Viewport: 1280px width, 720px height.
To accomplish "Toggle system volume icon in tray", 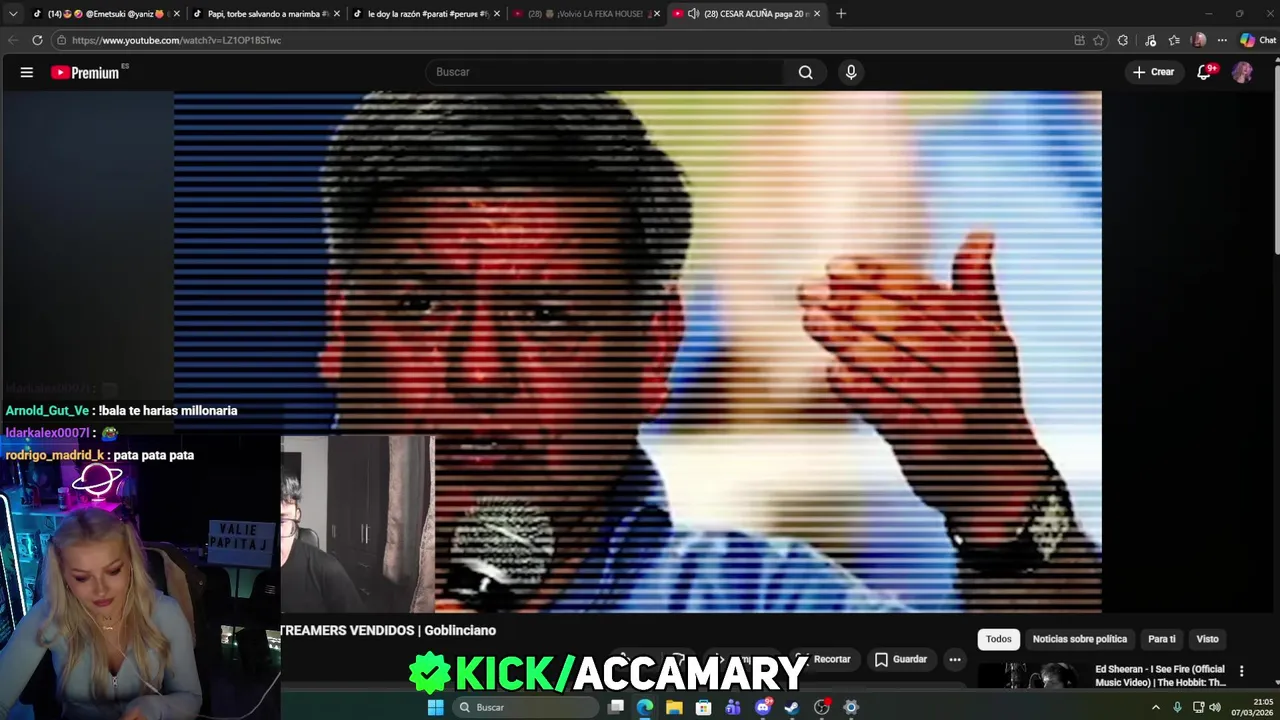I will [1215, 707].
